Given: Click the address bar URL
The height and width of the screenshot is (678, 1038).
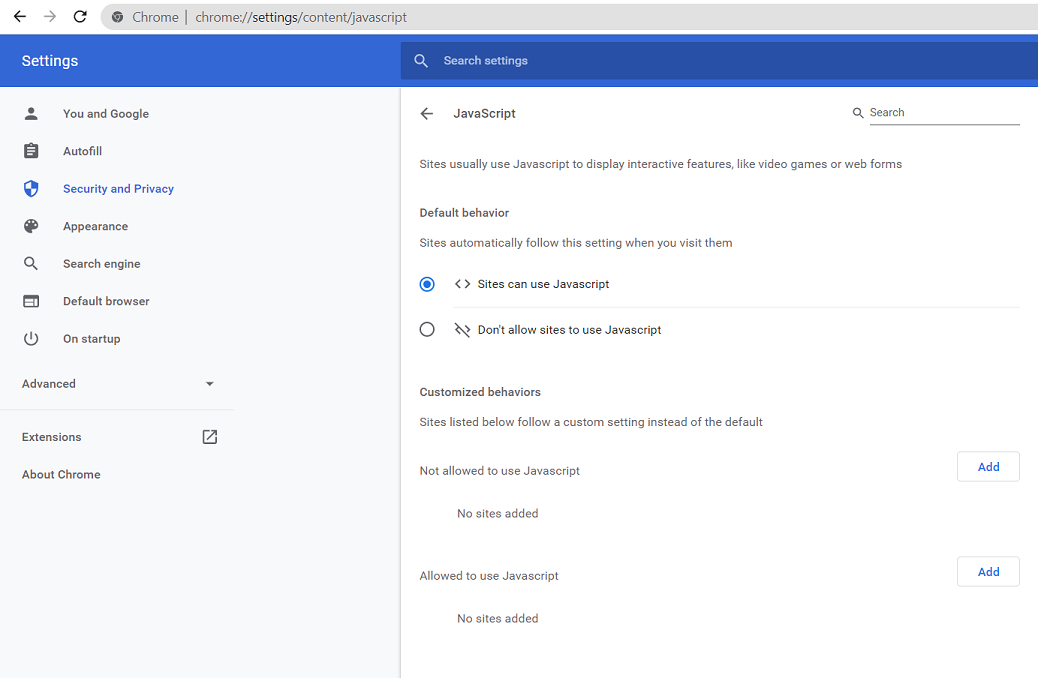Looking at the screenshot, I should point(301,17).
